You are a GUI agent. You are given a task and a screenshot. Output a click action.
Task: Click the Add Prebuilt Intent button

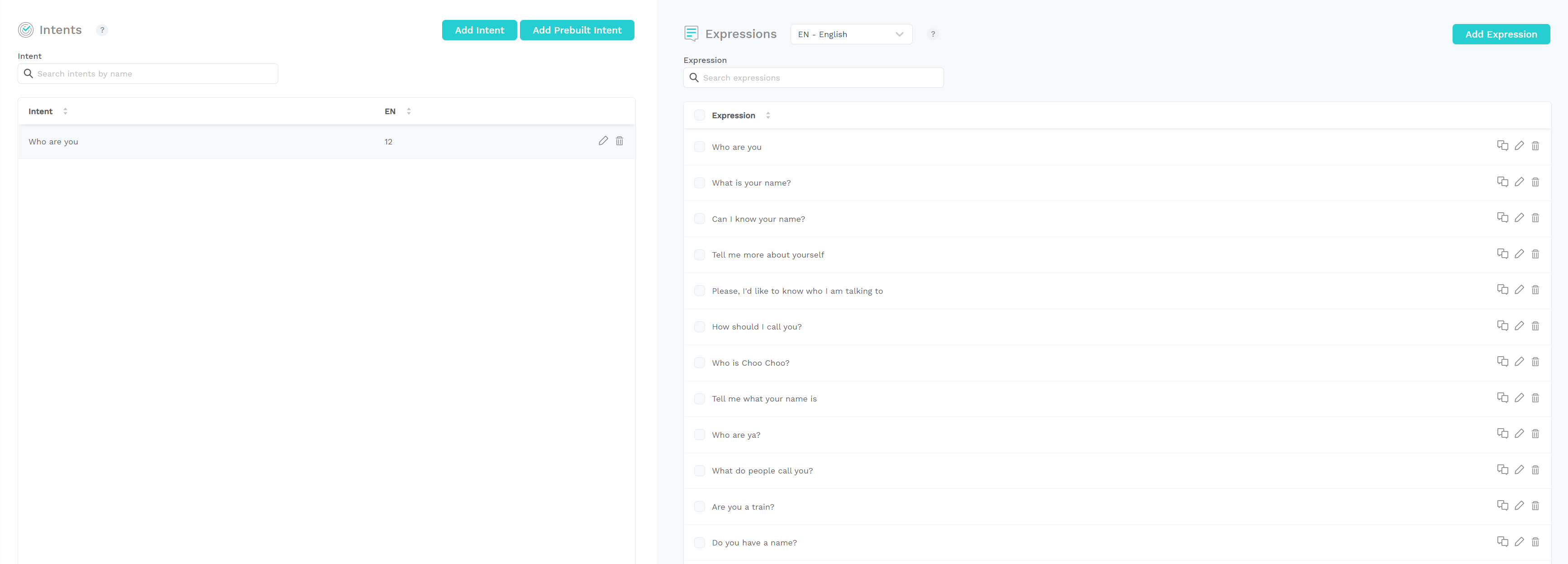[x=577, y=30]
